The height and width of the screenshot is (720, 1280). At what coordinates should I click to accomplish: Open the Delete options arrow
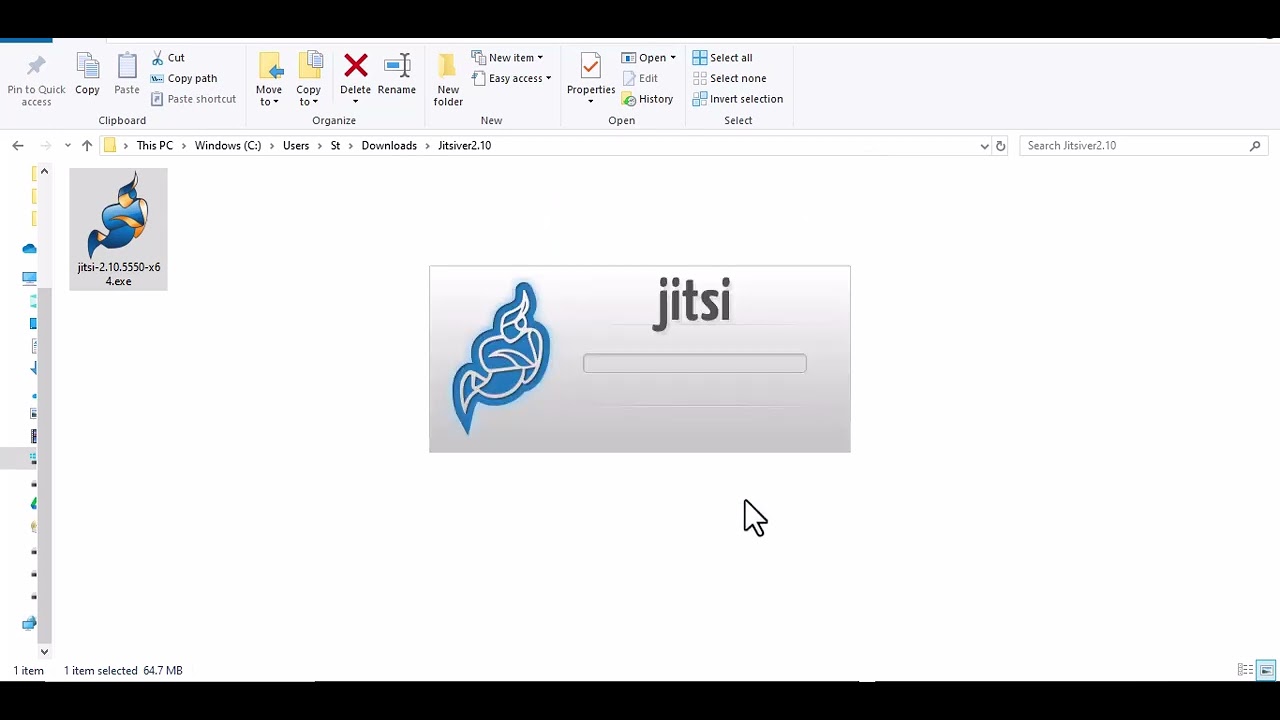[355, 101]
